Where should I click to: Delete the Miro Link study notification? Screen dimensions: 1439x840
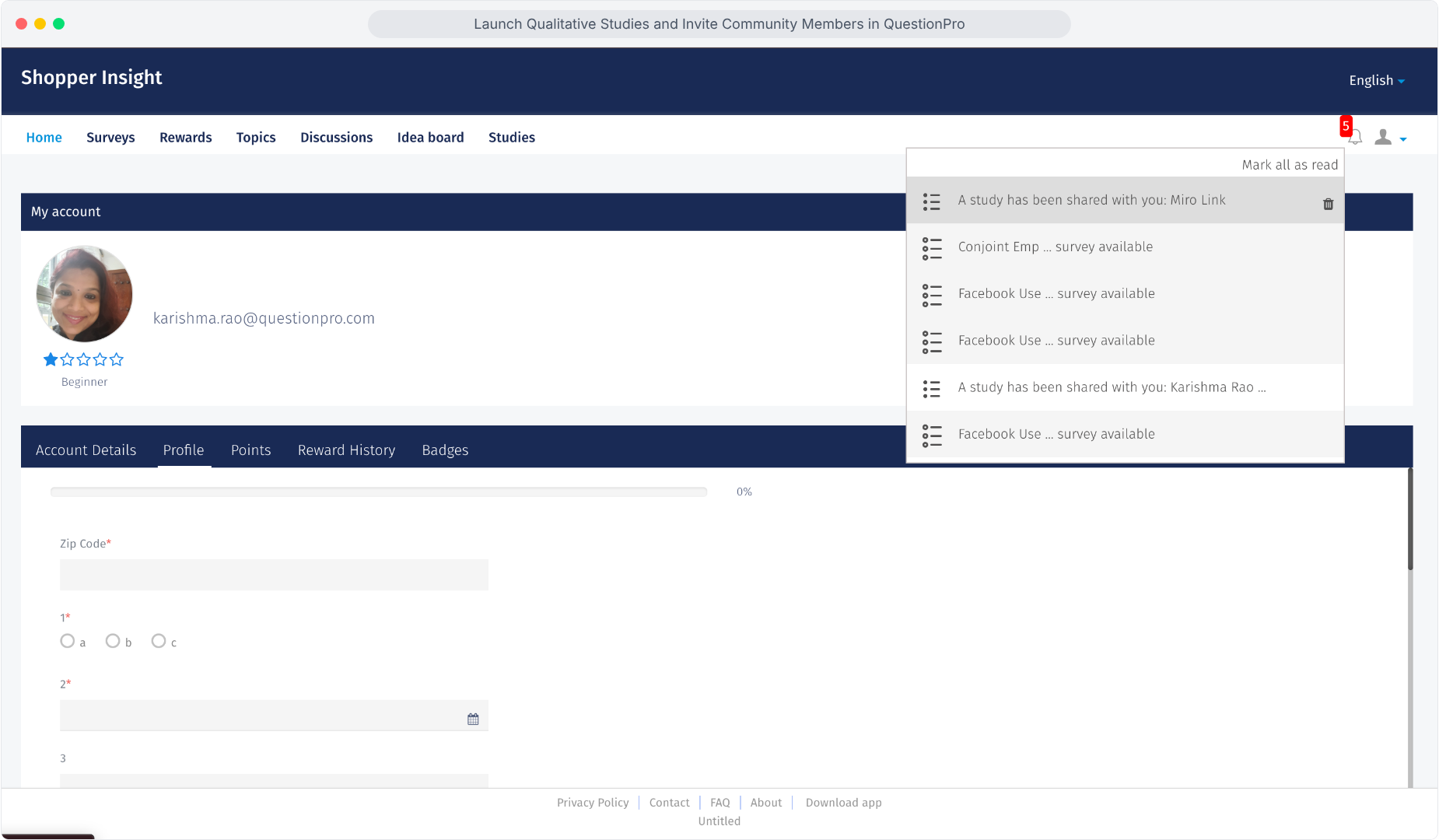[1329, 204]
